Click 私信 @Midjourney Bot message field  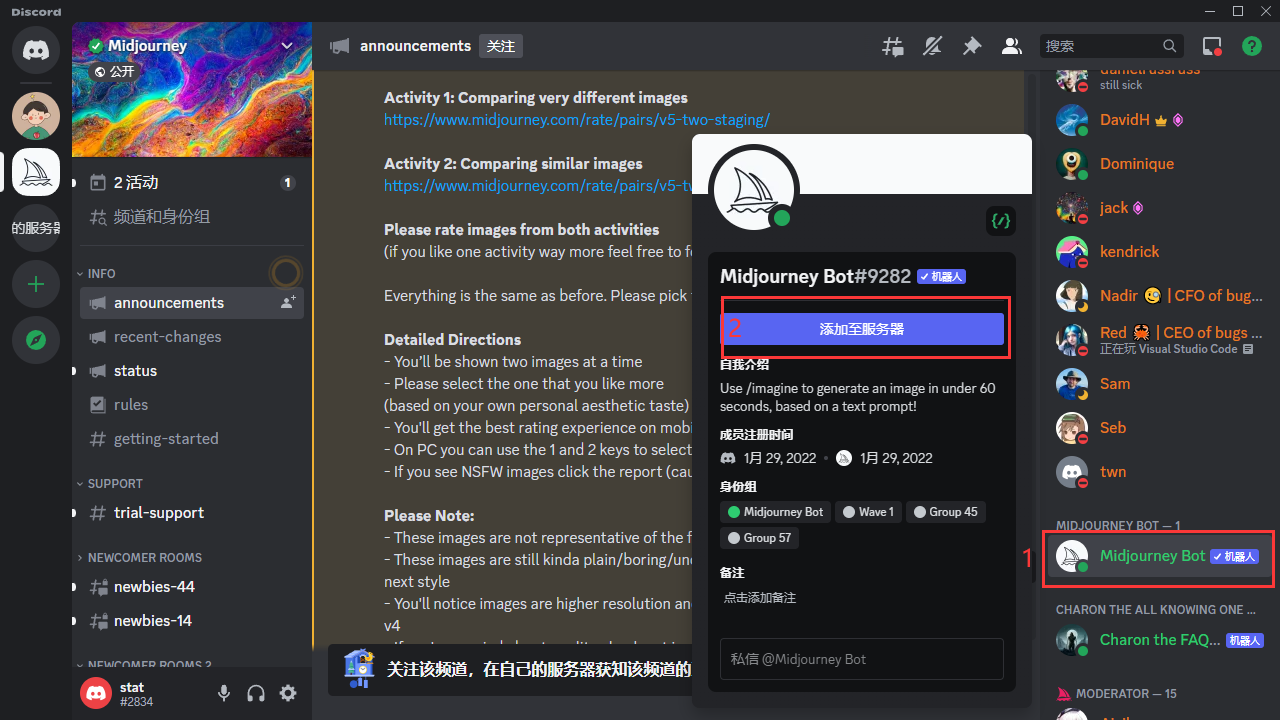(862, 659)
